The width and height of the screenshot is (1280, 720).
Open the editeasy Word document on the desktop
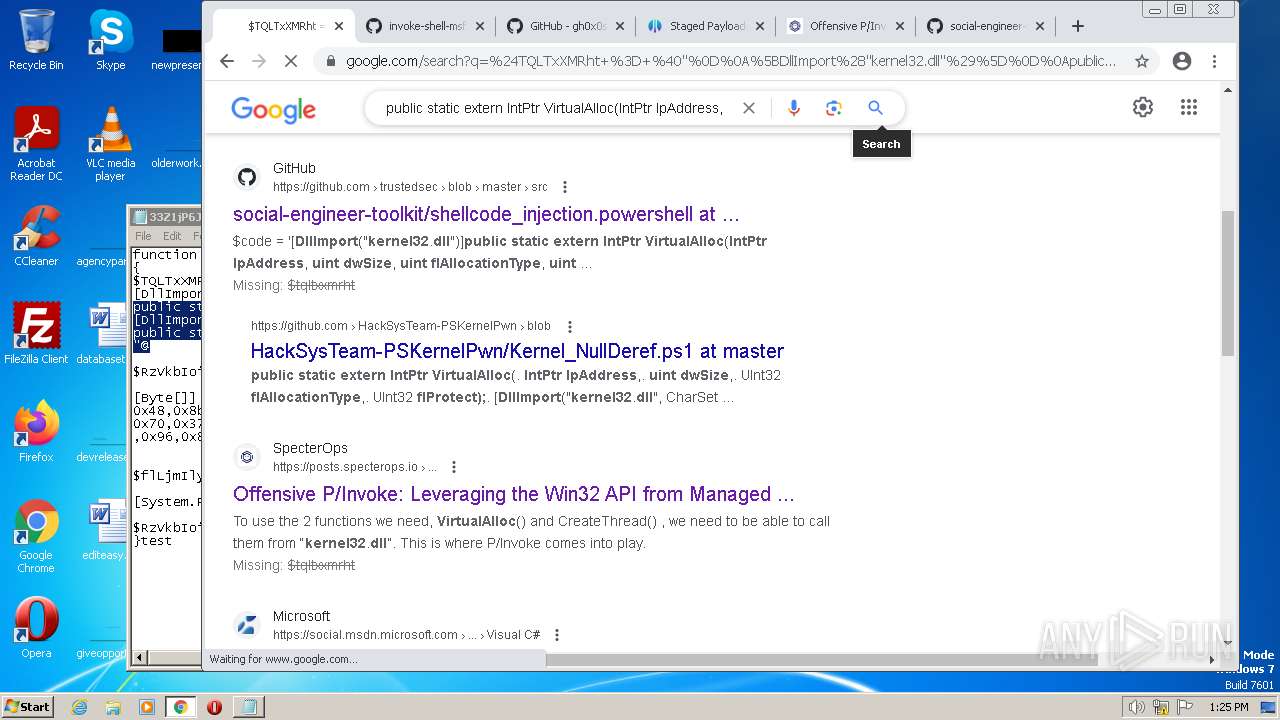pos(104,530)
